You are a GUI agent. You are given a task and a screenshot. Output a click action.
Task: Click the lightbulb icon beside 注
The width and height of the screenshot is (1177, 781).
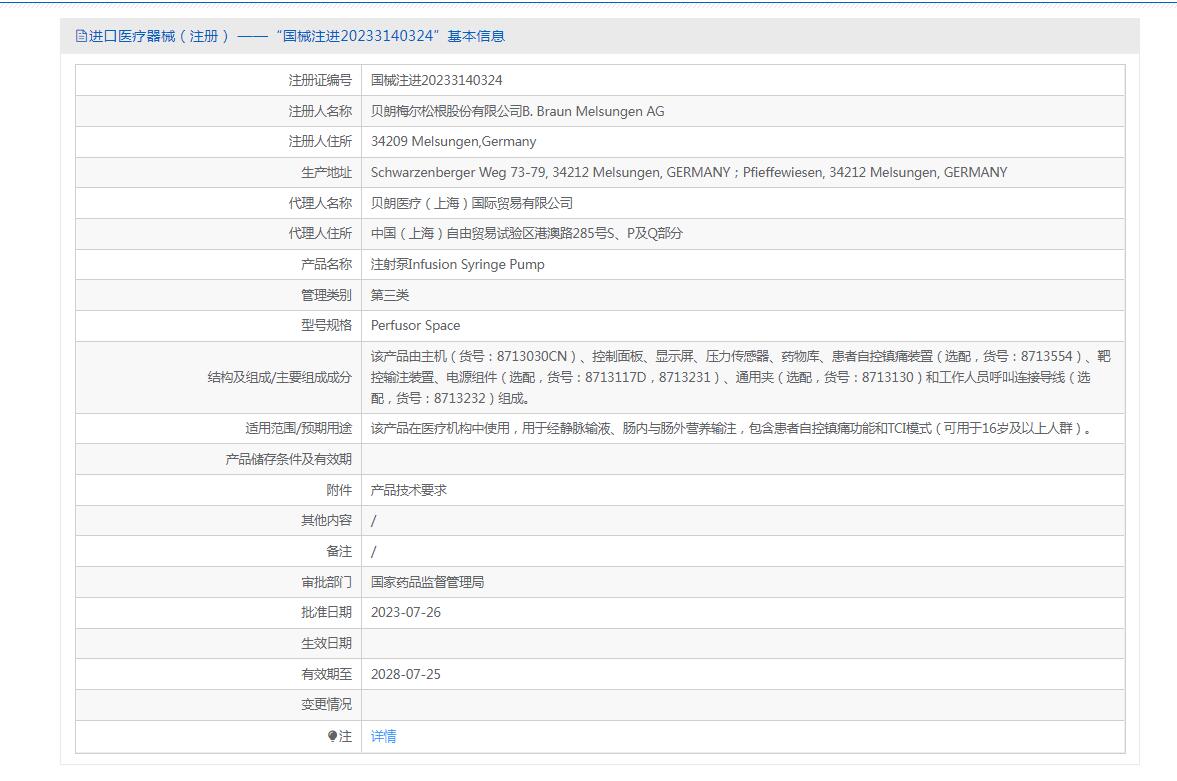click(x=332, y=737)
